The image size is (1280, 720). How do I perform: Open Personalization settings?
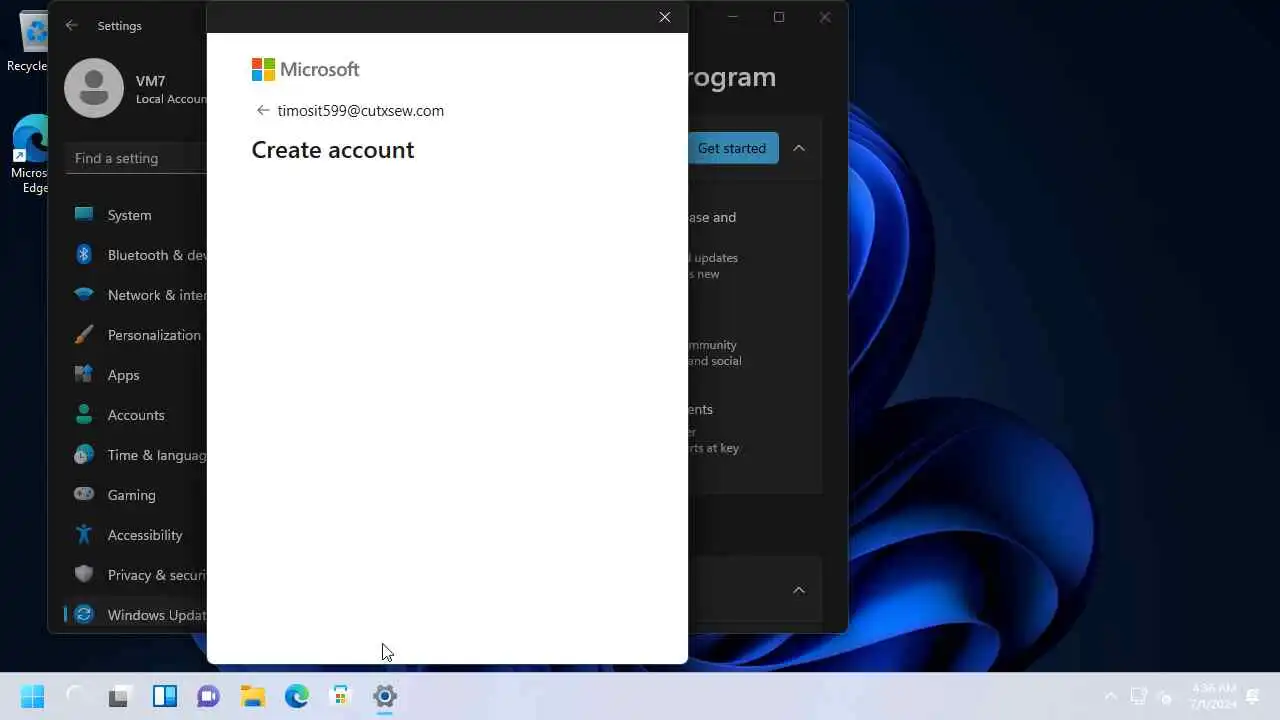pos(136,335)
